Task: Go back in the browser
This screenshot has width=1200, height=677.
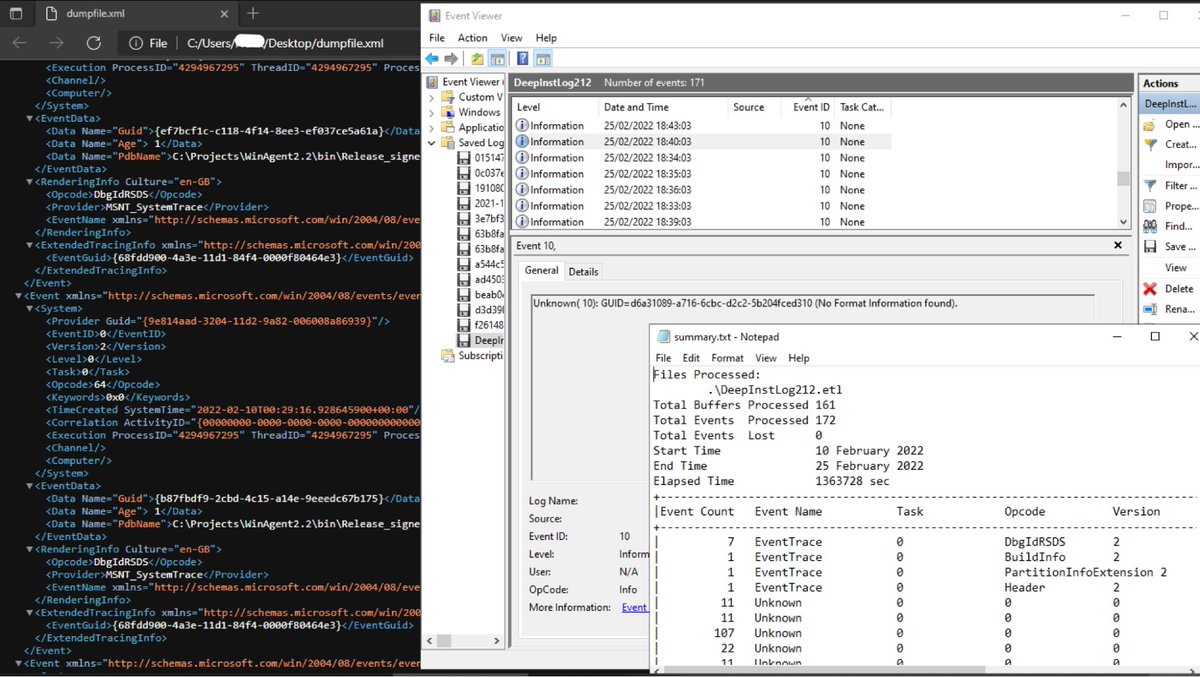Action: pos(20,43)
